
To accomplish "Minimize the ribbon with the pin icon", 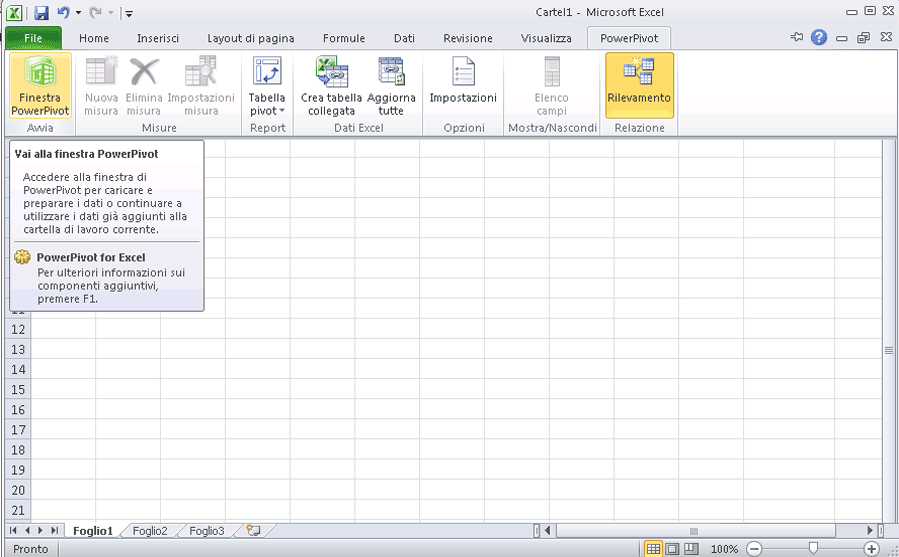I will (797, 37).
